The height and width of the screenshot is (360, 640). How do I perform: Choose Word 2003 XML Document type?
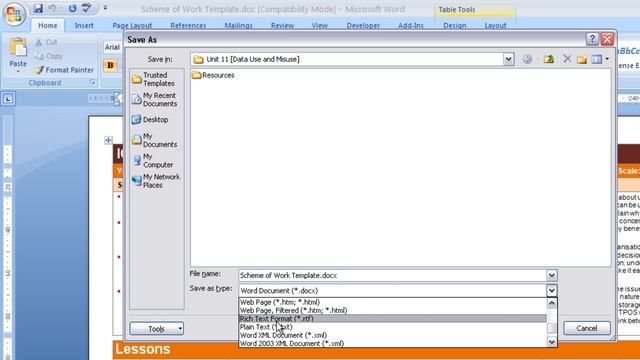tap(392, 343)
